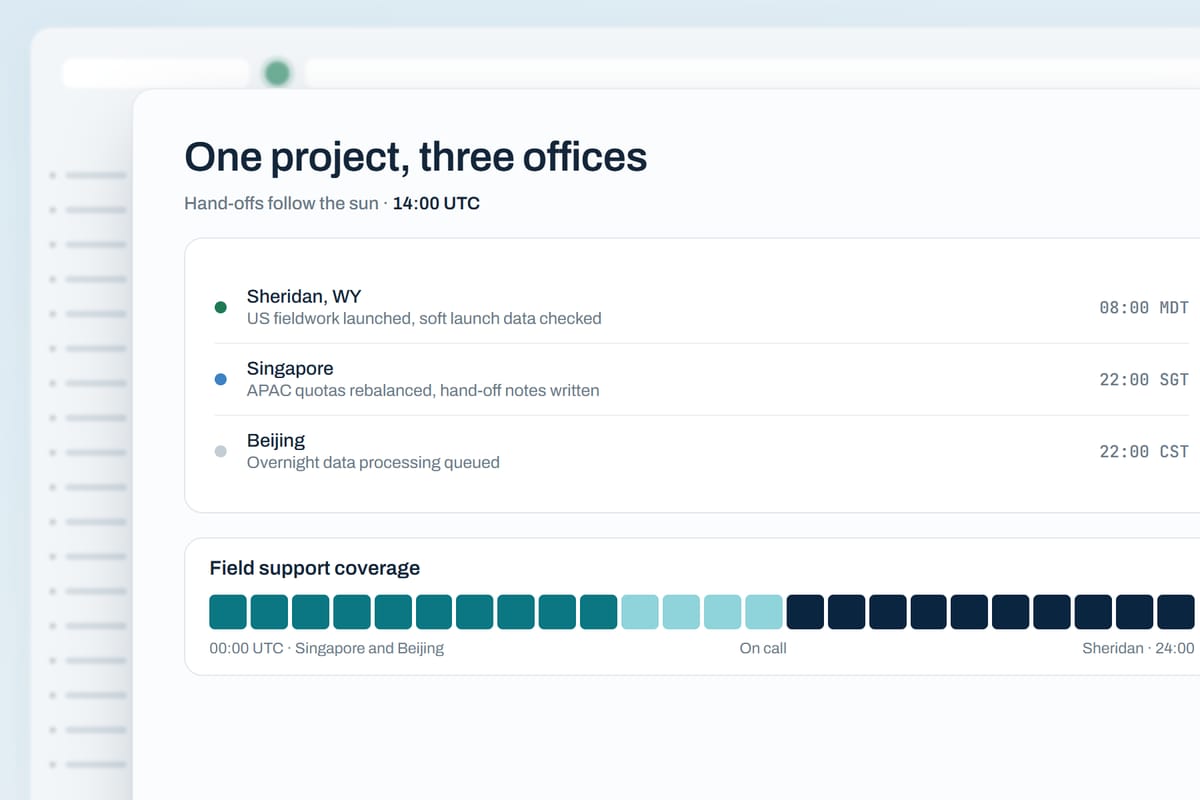Select the first light-teal on-call coverage block
The width and height of the screenshot is (1200, 800).
pos(640,612)
